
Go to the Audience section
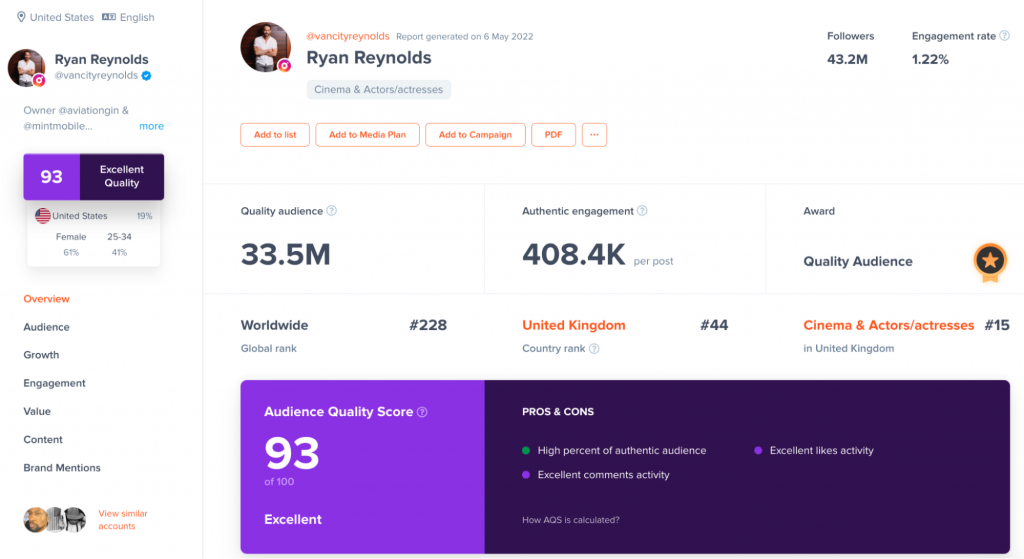[46, 327]
